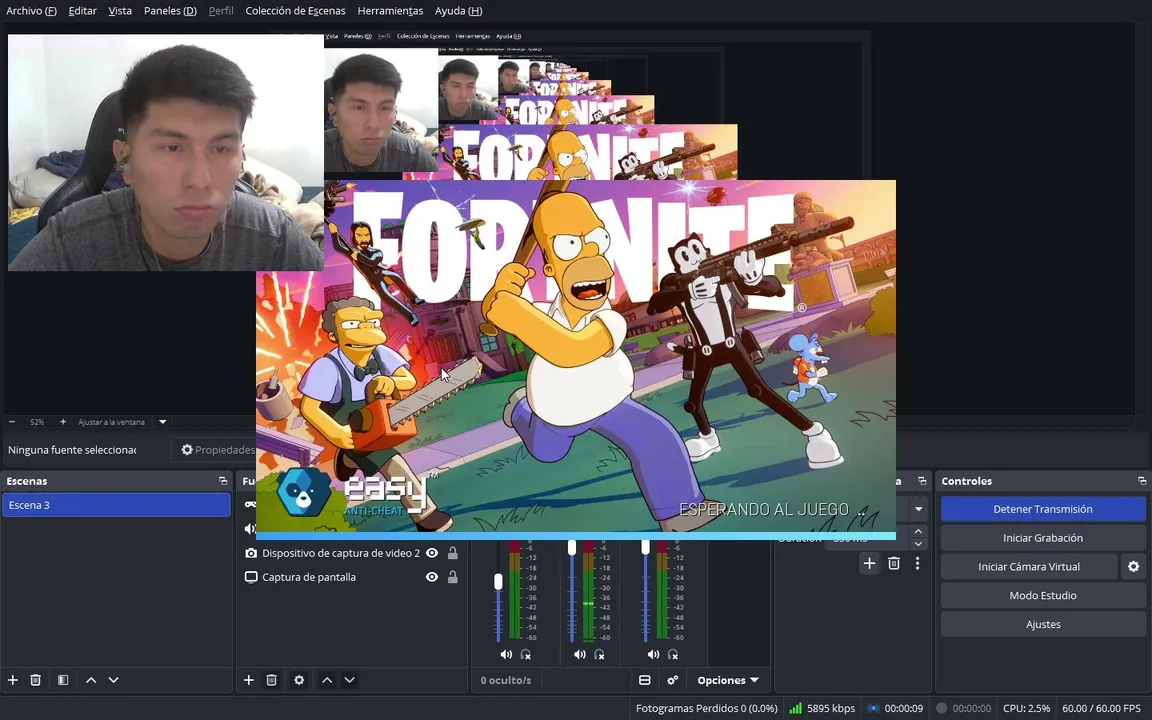Hide Captura de pantalla source

(432, 577)
